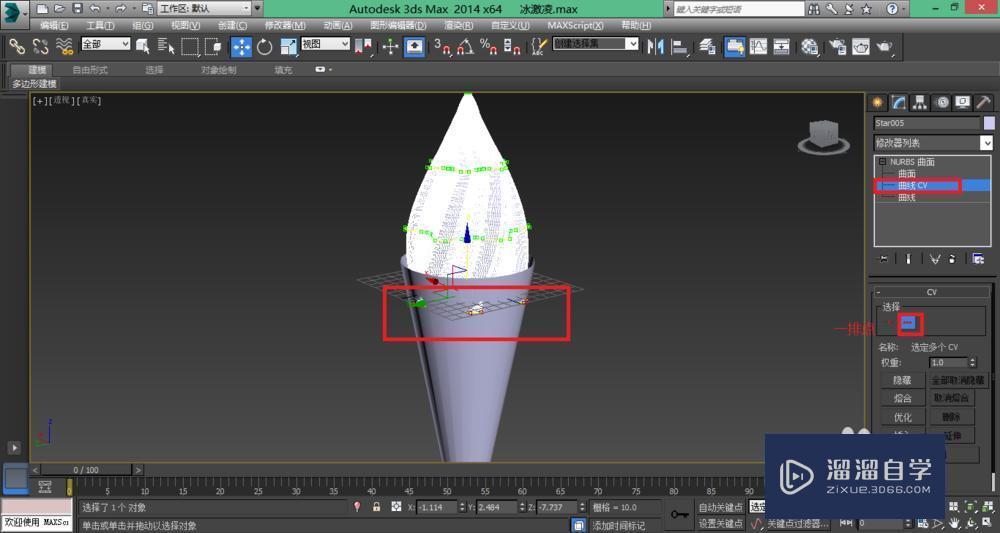The height and width of the screenshot is (533, 1000).
Task: Collapse the NURBS 曲面 stack tree
Action: click(x=883, y=162)
